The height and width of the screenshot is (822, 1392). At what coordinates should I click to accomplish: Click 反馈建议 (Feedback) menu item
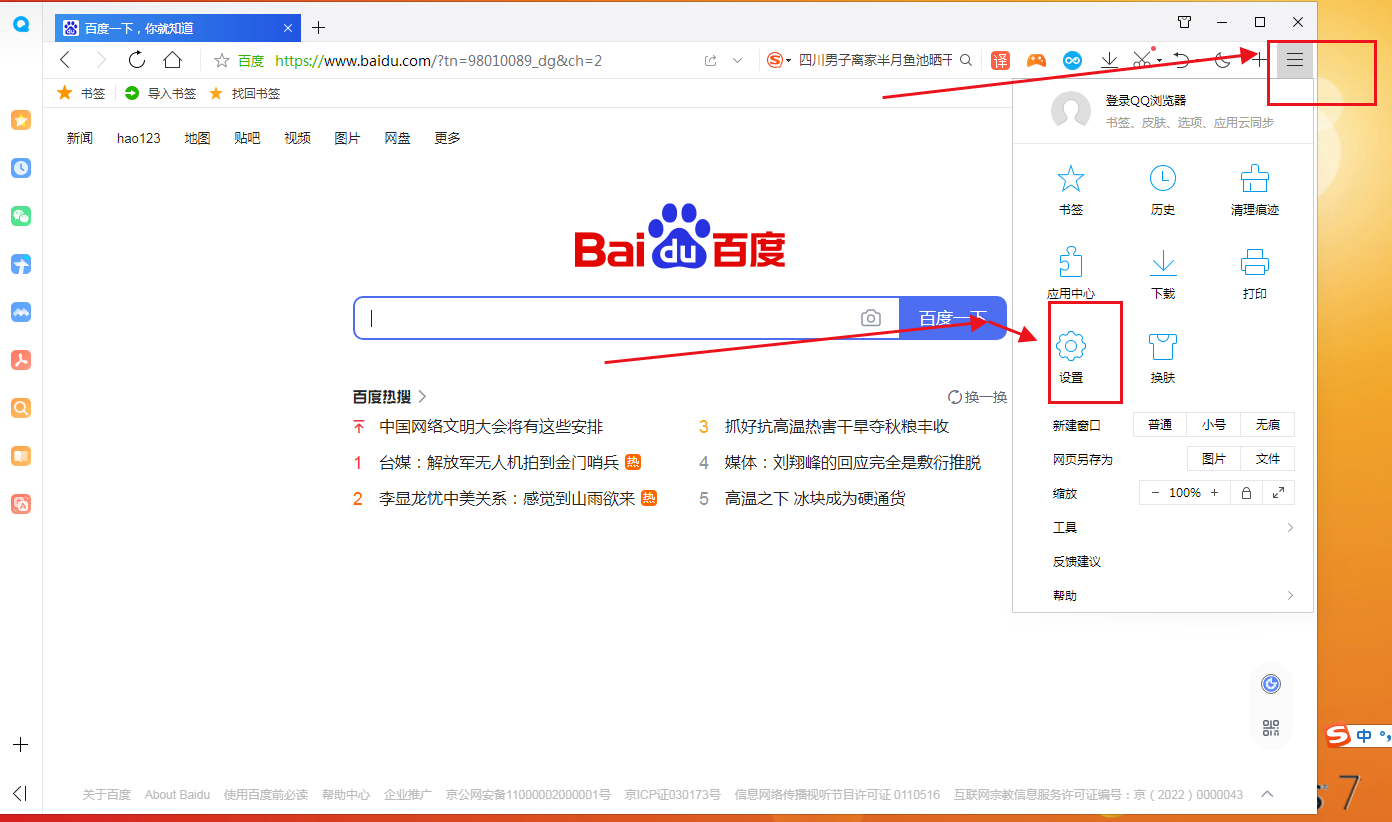click(1077, 561)
